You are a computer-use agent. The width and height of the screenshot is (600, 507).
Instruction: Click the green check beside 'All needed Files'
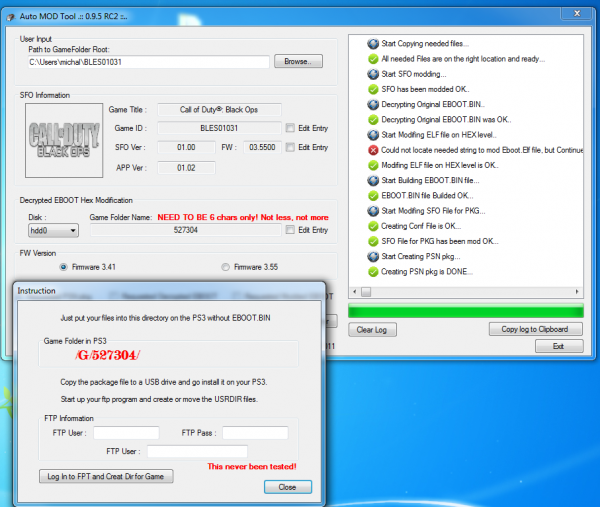point(373,59)
